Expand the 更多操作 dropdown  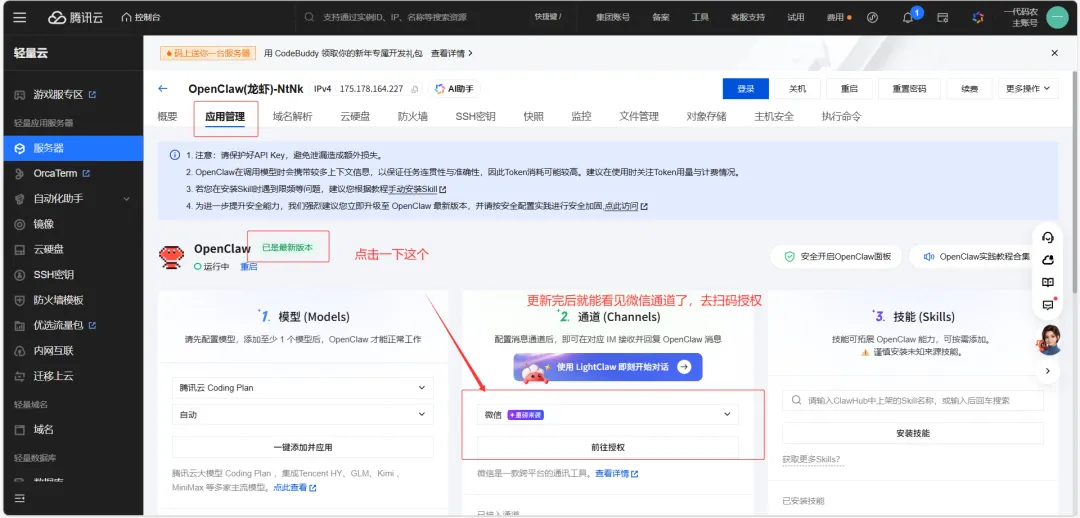pyautogui.click(x=1028, y=89)
